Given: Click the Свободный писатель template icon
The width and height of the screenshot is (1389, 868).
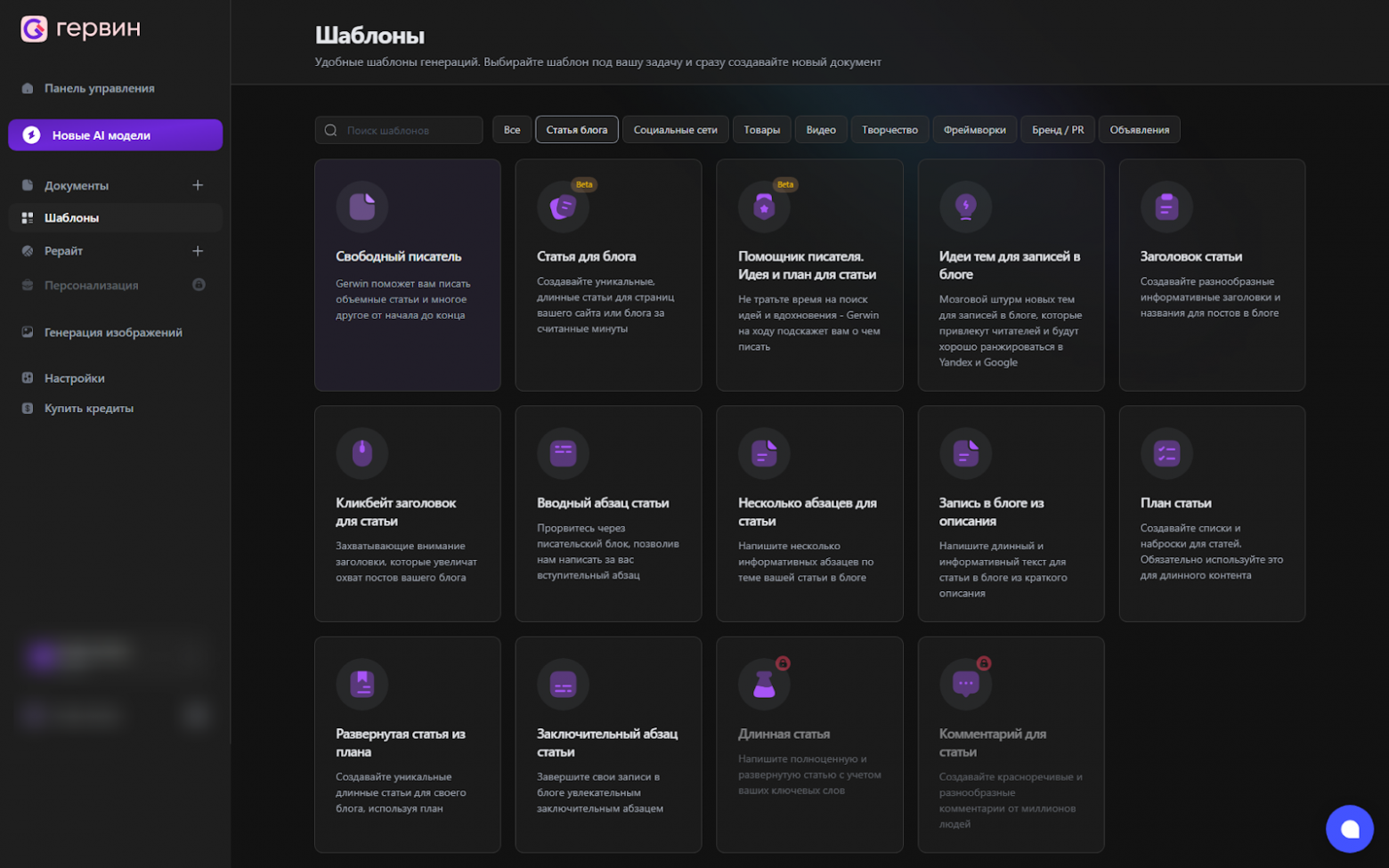Looking at the screenshot, I should click(x=362, y=207).
